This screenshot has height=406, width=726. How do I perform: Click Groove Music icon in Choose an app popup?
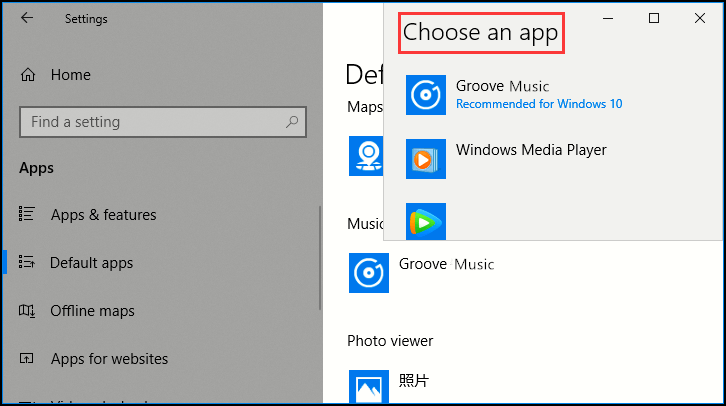coord(426,95)
